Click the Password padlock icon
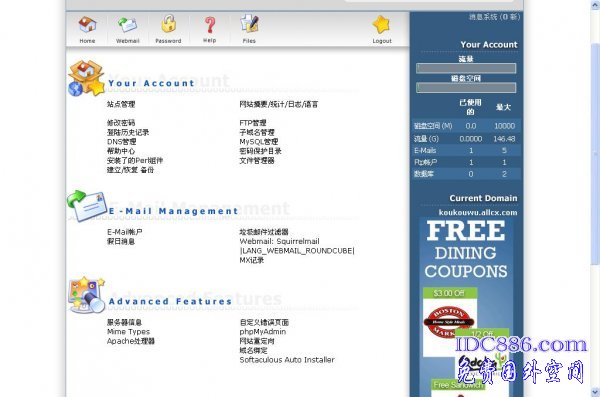This screenshot has width=600, height=397. [168, 24]
